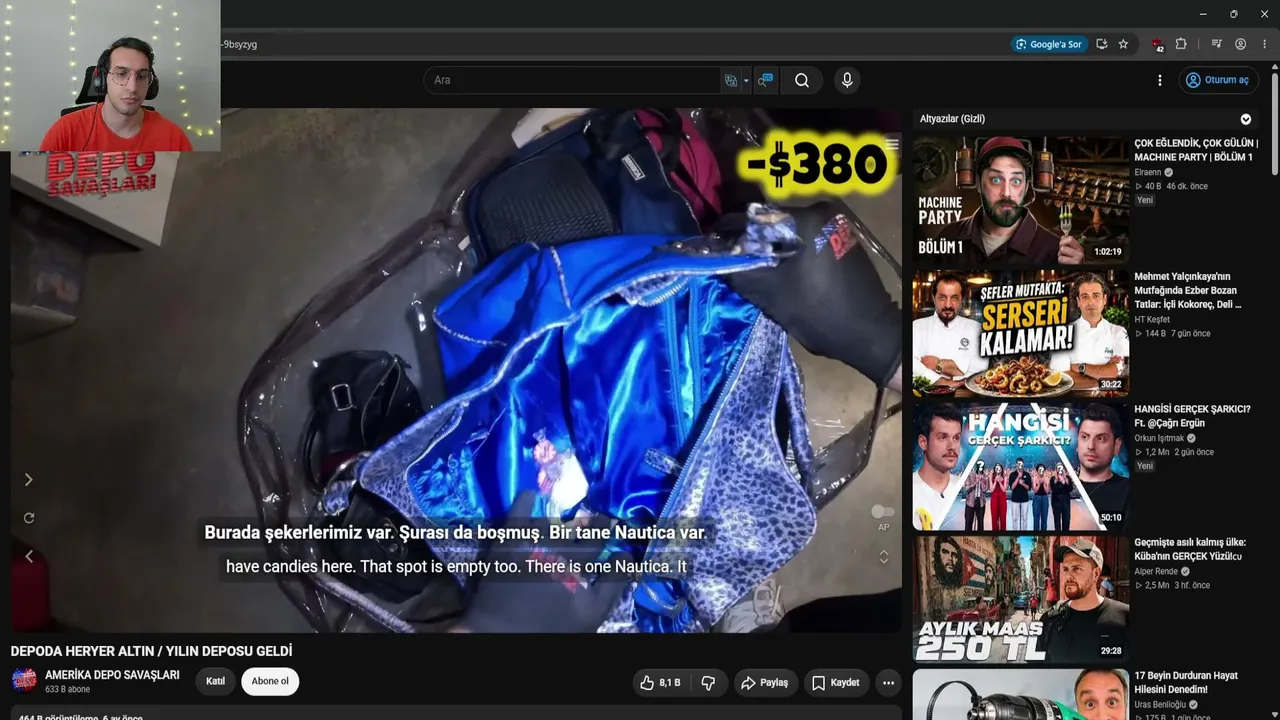Open the red extension icon with badge 42
Screen dimensions: 1280x720
pyautogui.click(x=1158, y=44)
